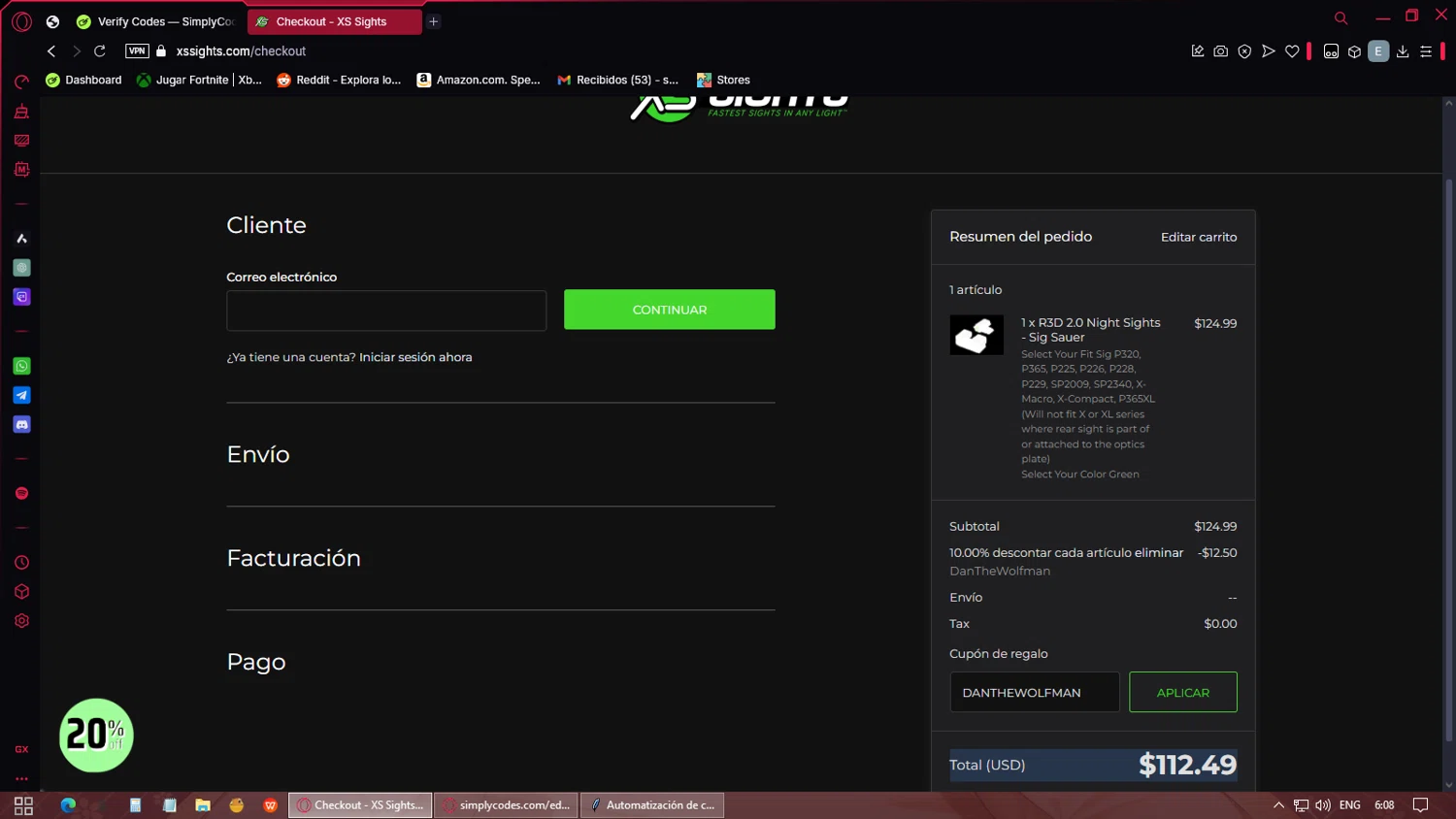Open tab search magnifier icon
This screenshot has height=819, width=1456.
pos(1341,17)
